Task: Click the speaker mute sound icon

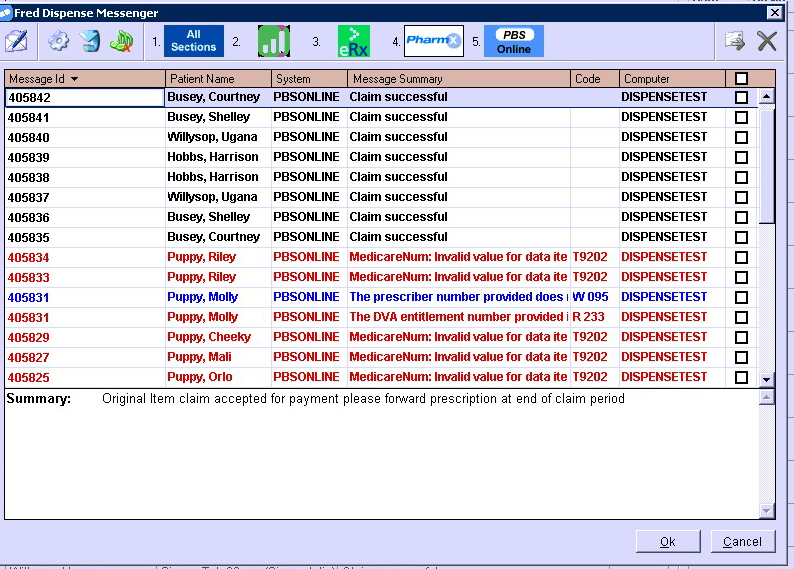Action: click(x=122, y=41)
